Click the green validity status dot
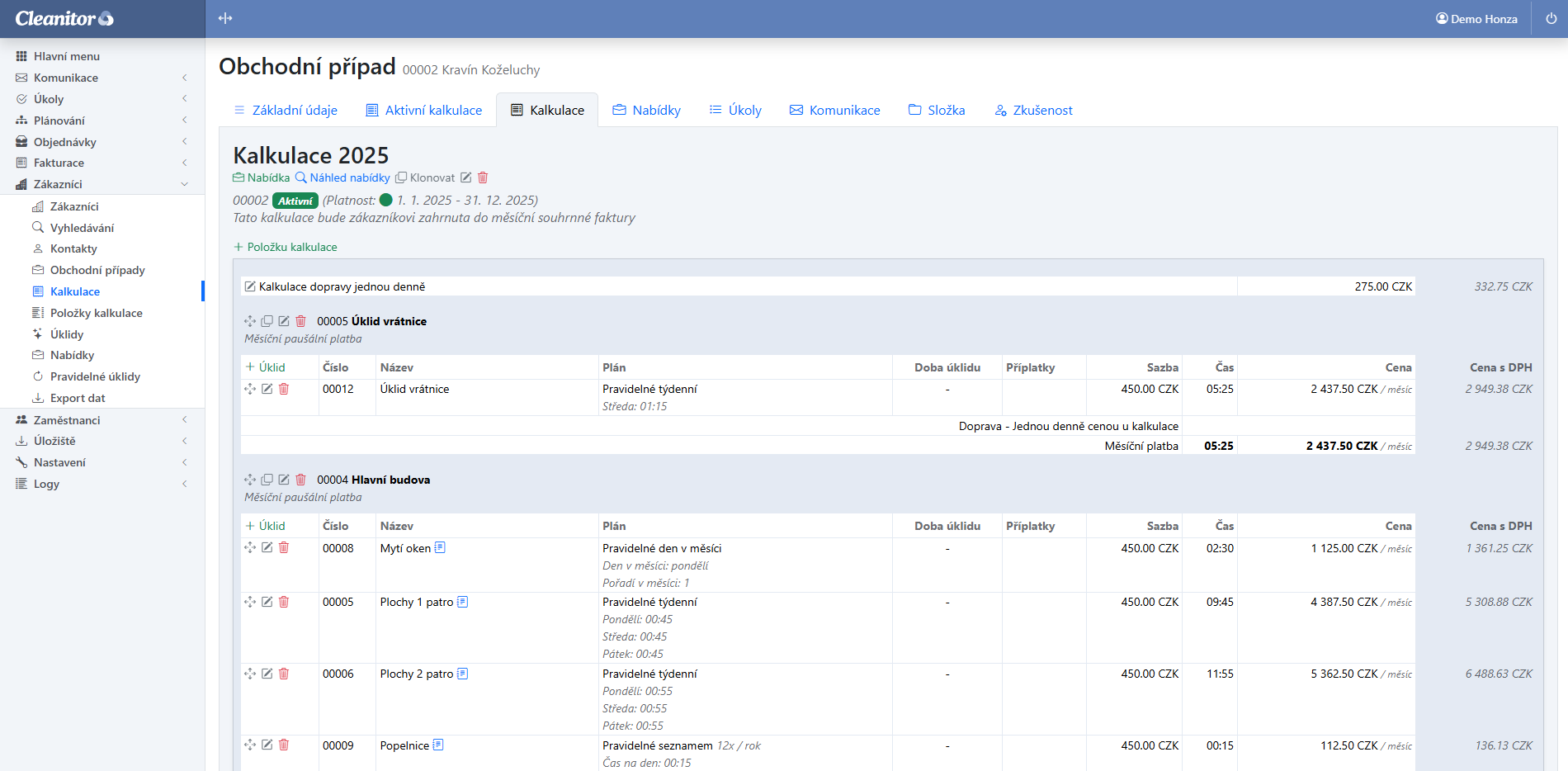Screen dimensions: 1568x771 coord(385,200)
